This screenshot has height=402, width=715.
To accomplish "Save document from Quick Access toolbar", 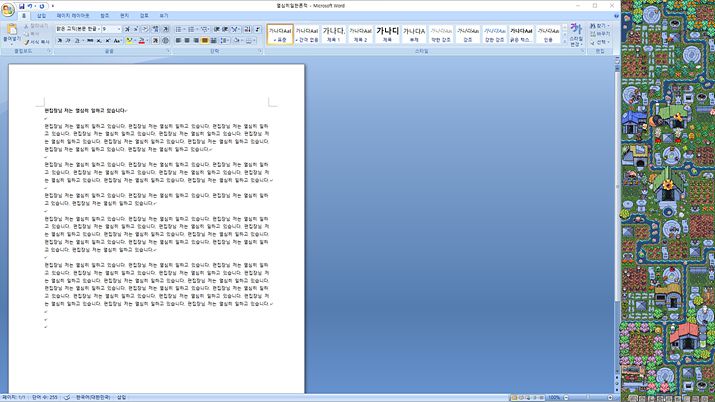I will tap(21, 6).
